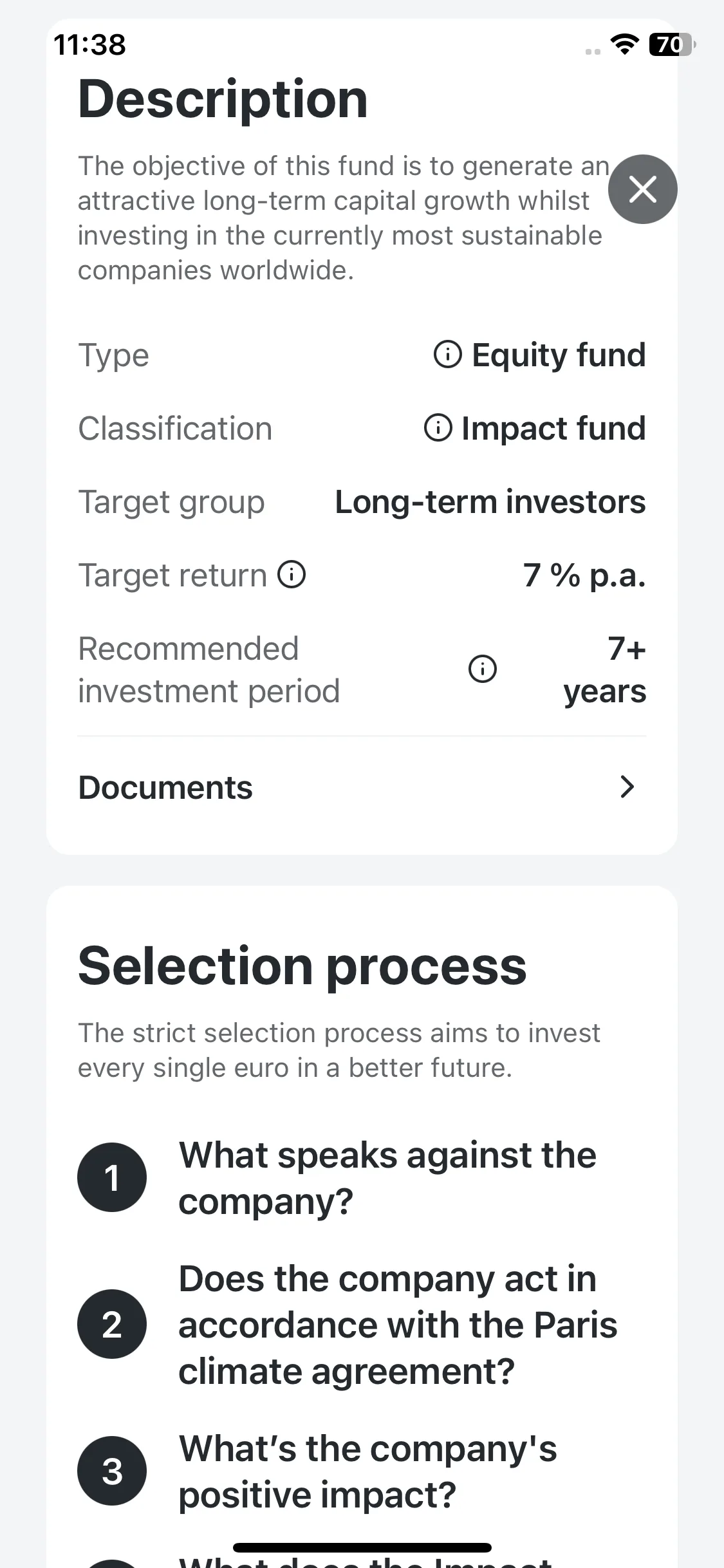Image resolution: width=724 pixels, height=1568 pixels.
Task: Close the fund details with the X button
Action: coord(642,189)
